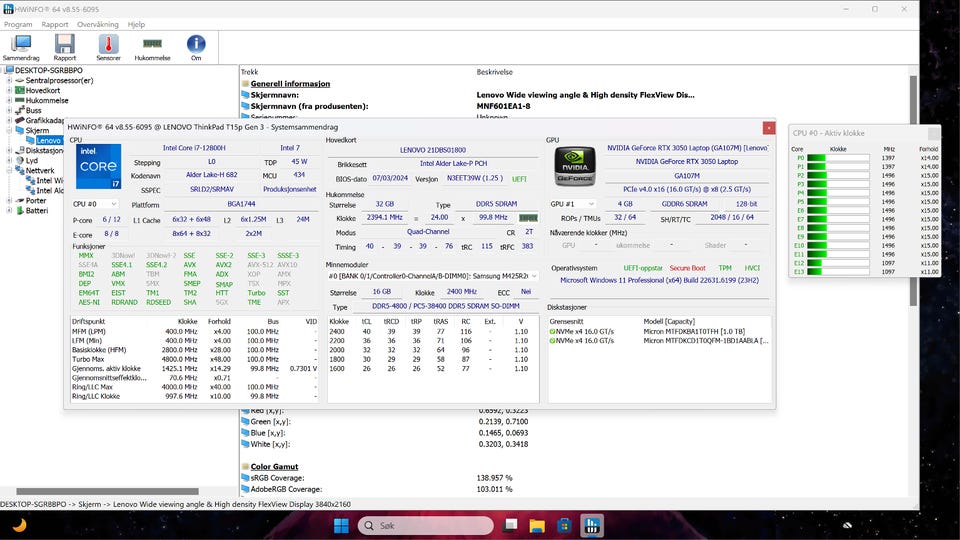The width and height of the screenshot is (960, 540).
Task: Expand the Hovedkort tree node
Action: pyautogui.click(x=9, y=90)
